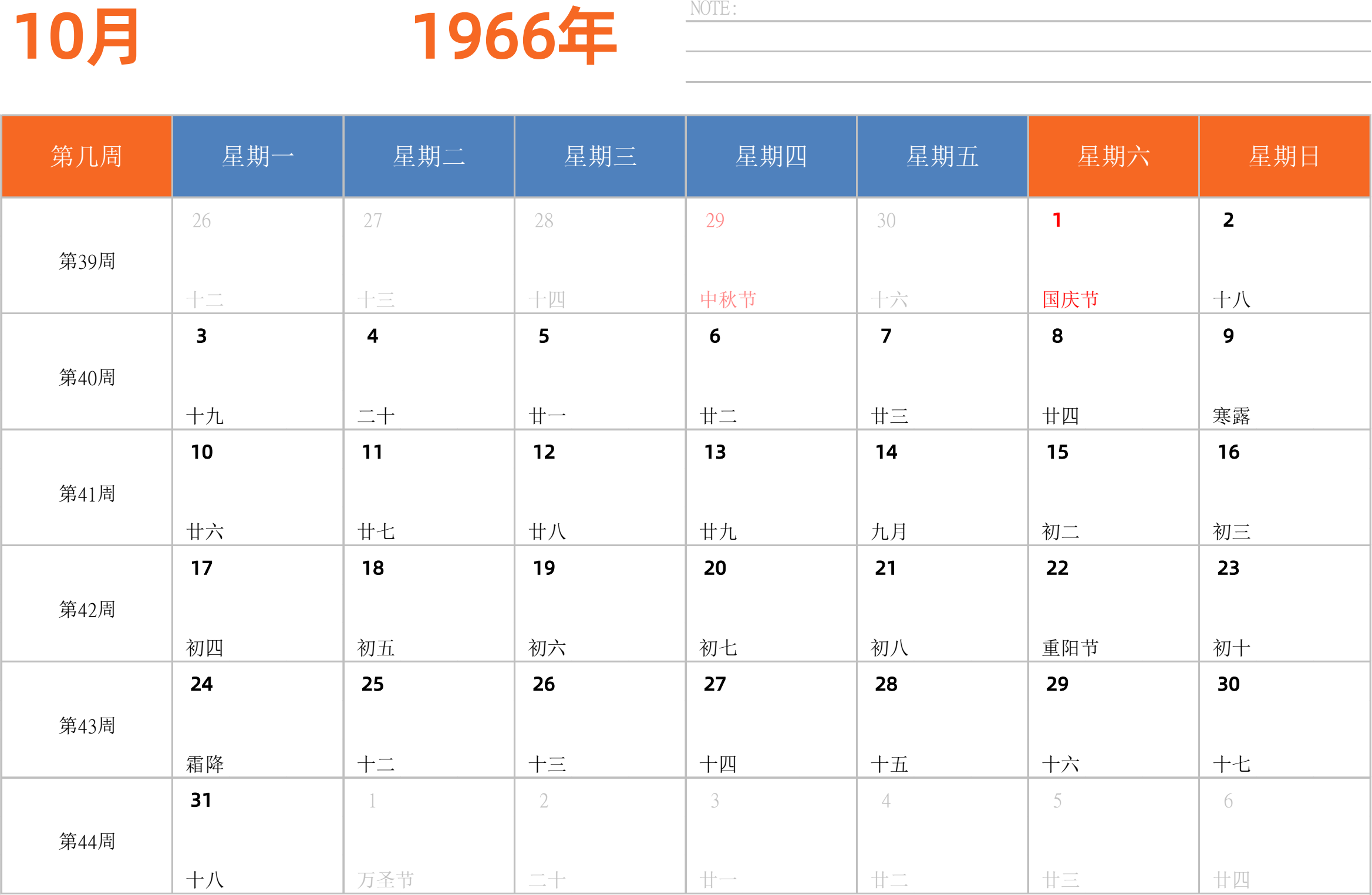Select October 1 date number in red
1372x895 pixels.
[x=1057, y=220]
